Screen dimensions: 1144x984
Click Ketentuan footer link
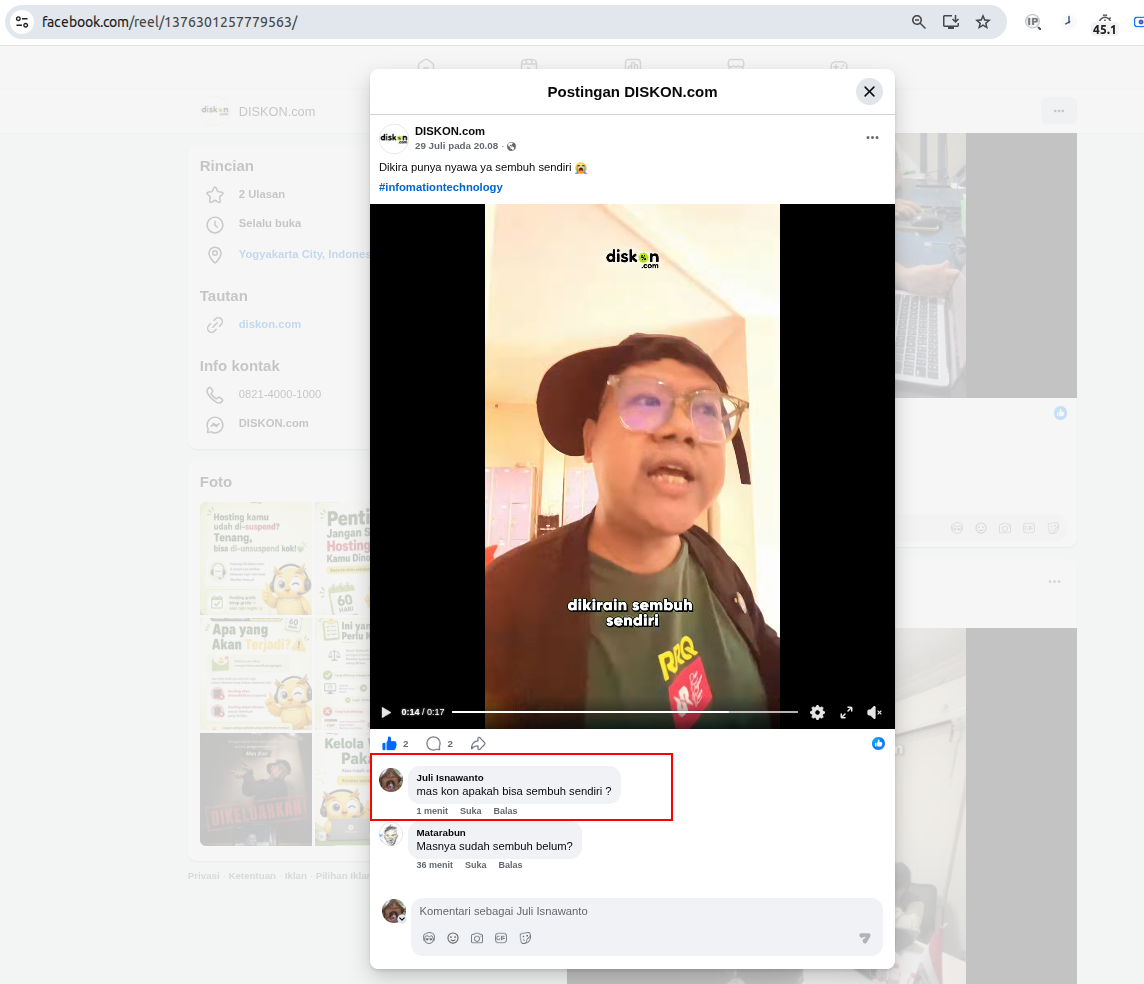[x=252, y=876]
